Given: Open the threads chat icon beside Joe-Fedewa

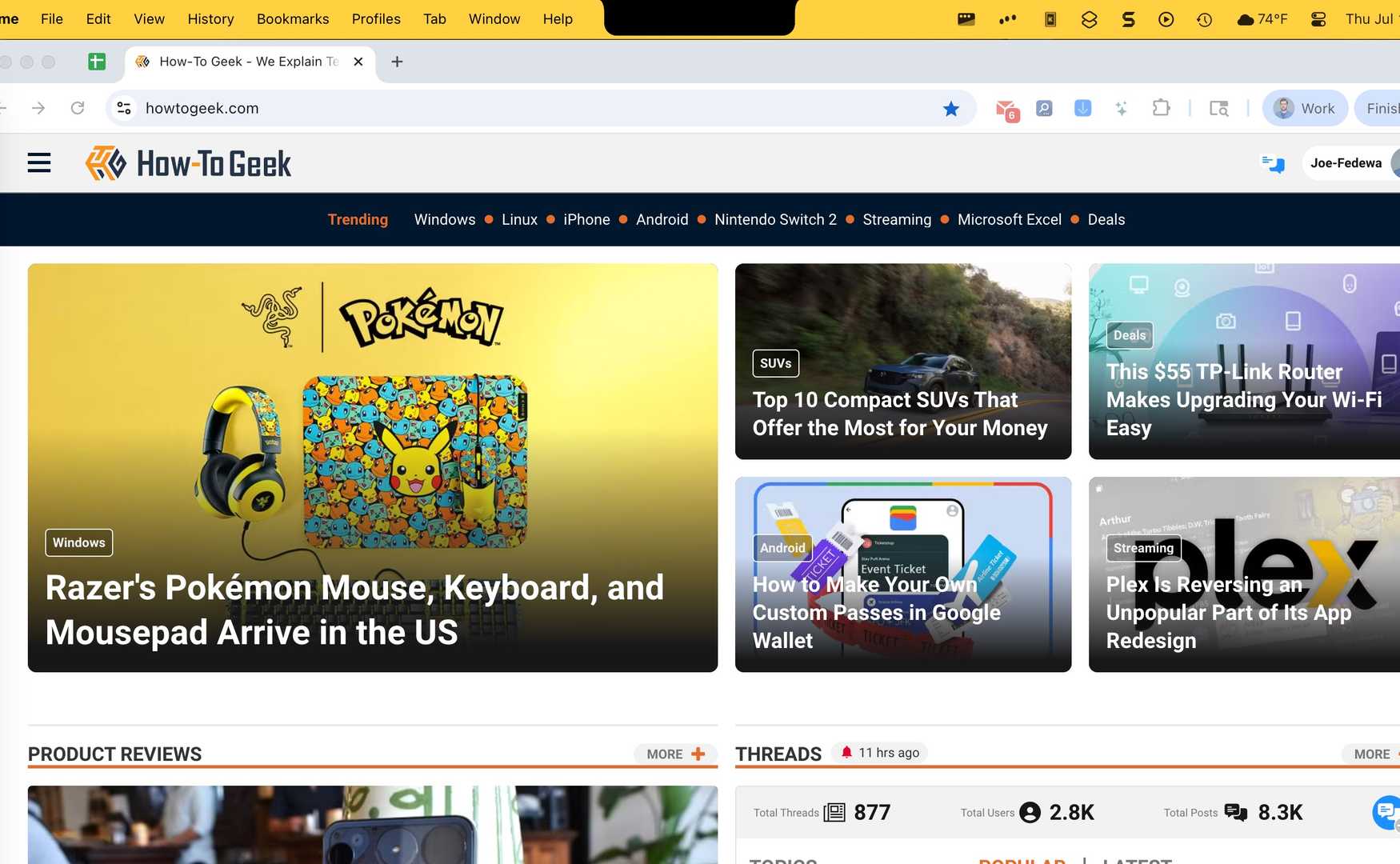Looking at the screenshot, I should click(x=1273, y=164).
